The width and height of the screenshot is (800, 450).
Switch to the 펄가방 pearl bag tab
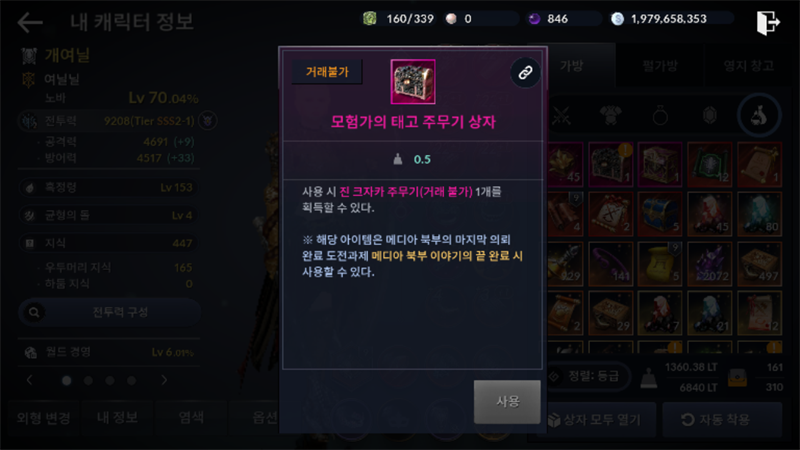(x=660, y=65)
